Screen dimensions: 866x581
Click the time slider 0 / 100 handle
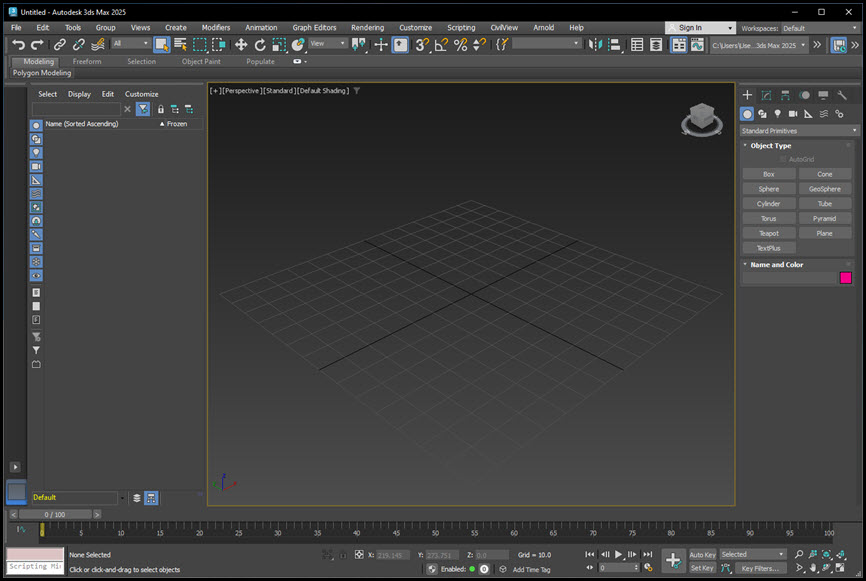pos(55,514)
